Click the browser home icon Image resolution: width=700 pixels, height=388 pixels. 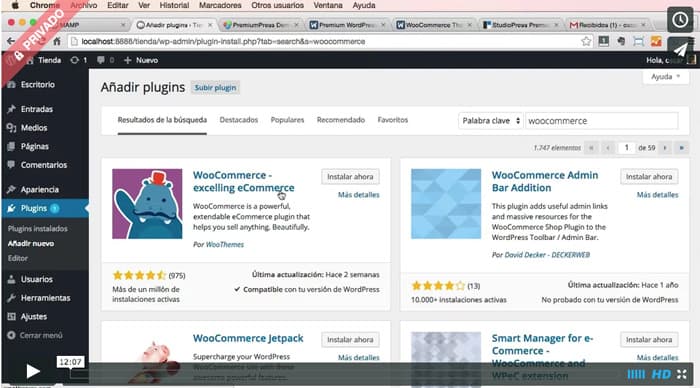(57, 42)
